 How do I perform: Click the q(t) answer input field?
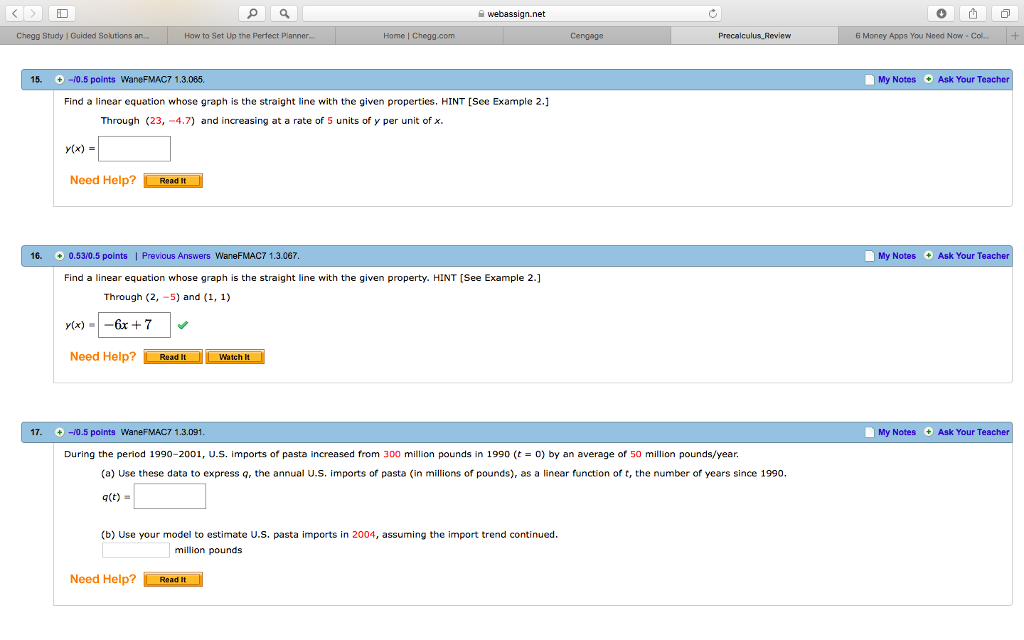tap(169, 495)
